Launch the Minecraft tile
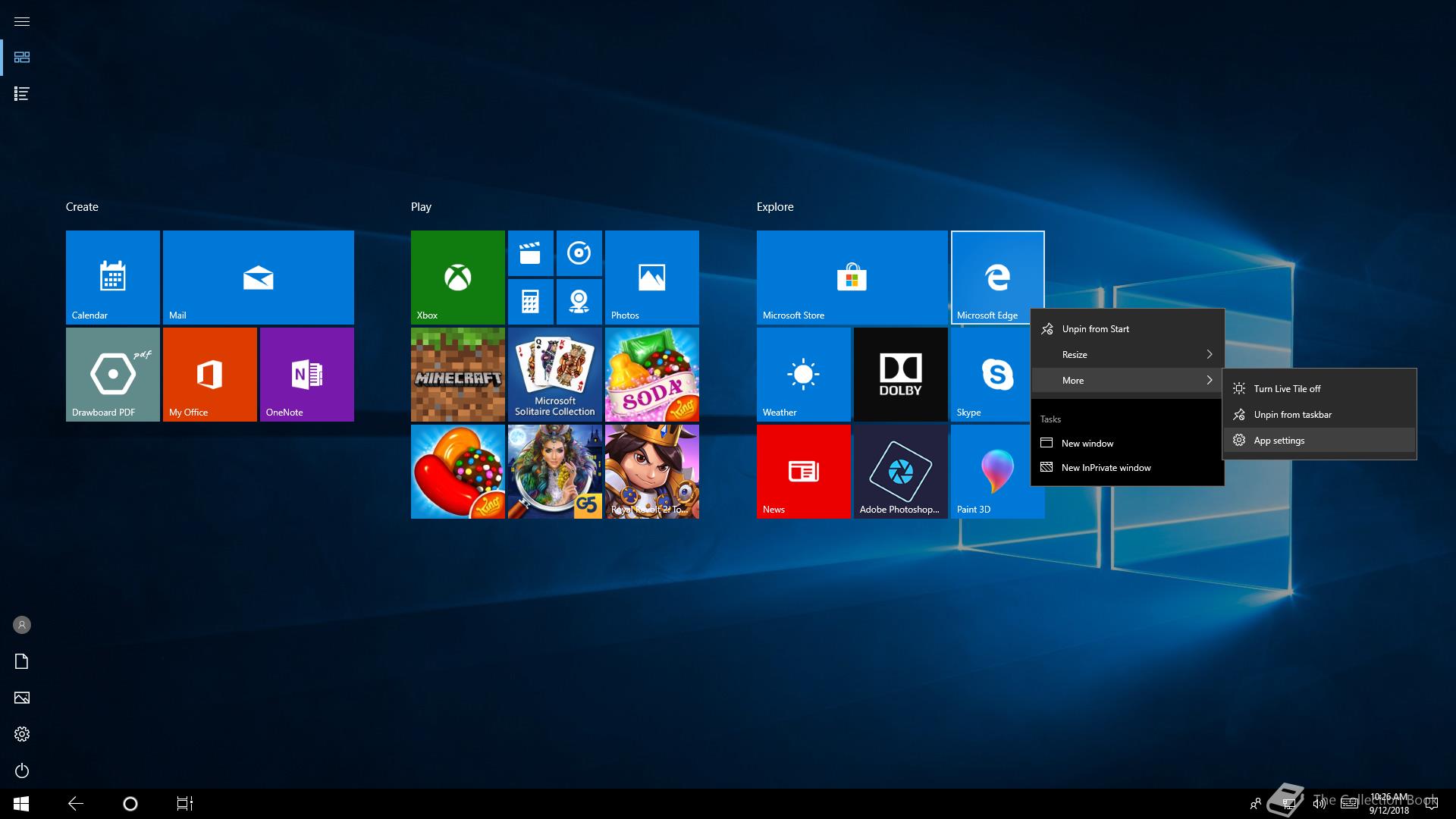This screenshot has height=819, width=1456. point(458,375)
